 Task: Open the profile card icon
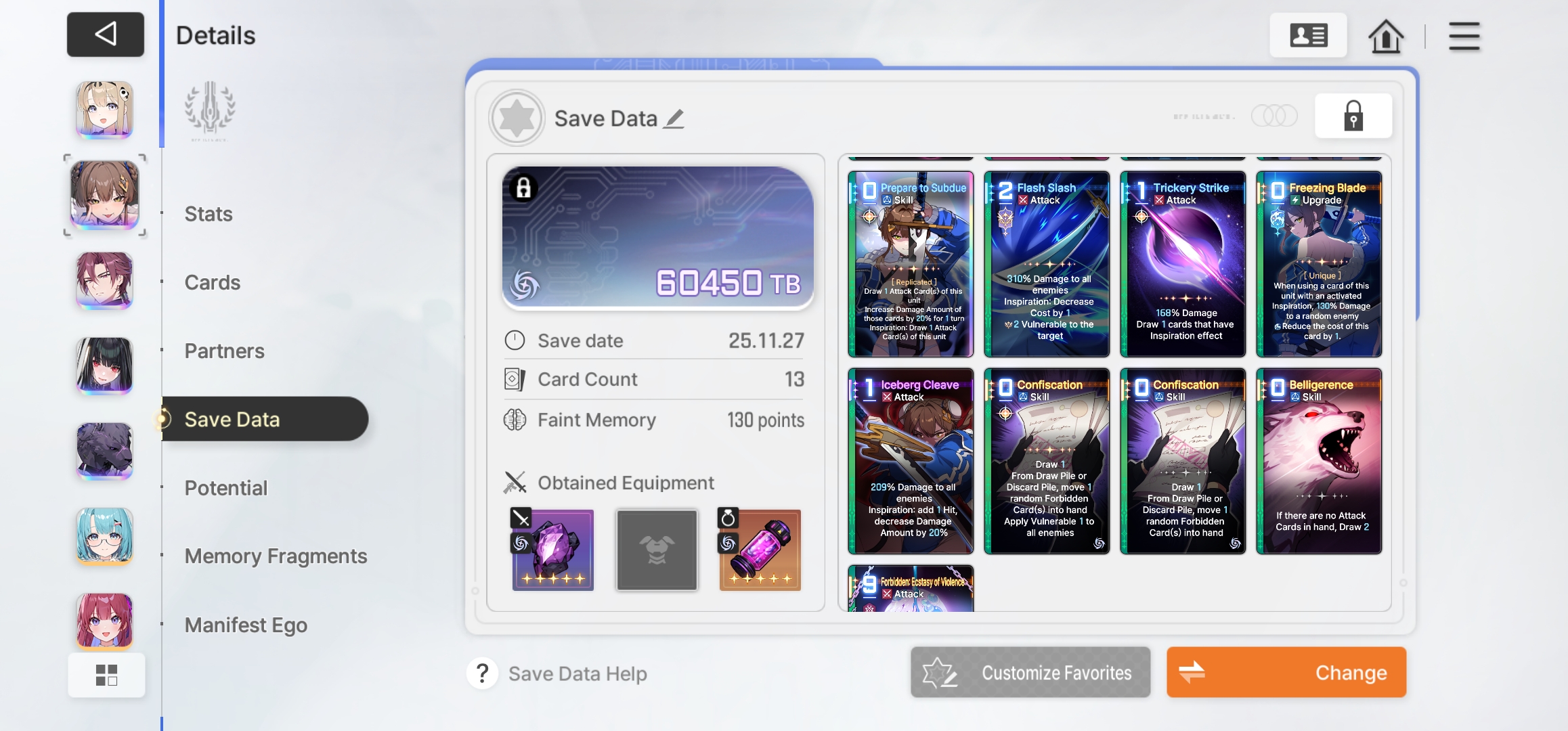(1308, 35)
